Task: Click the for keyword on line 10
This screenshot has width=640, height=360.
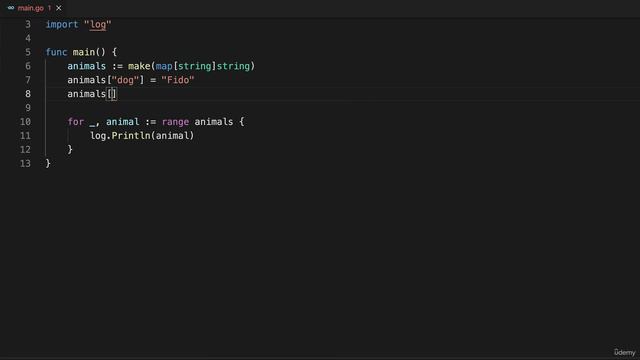Action: [76, 122]
